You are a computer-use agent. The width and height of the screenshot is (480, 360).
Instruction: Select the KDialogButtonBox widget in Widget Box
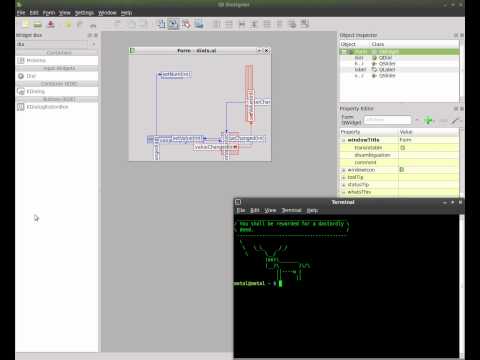[57, 107]
